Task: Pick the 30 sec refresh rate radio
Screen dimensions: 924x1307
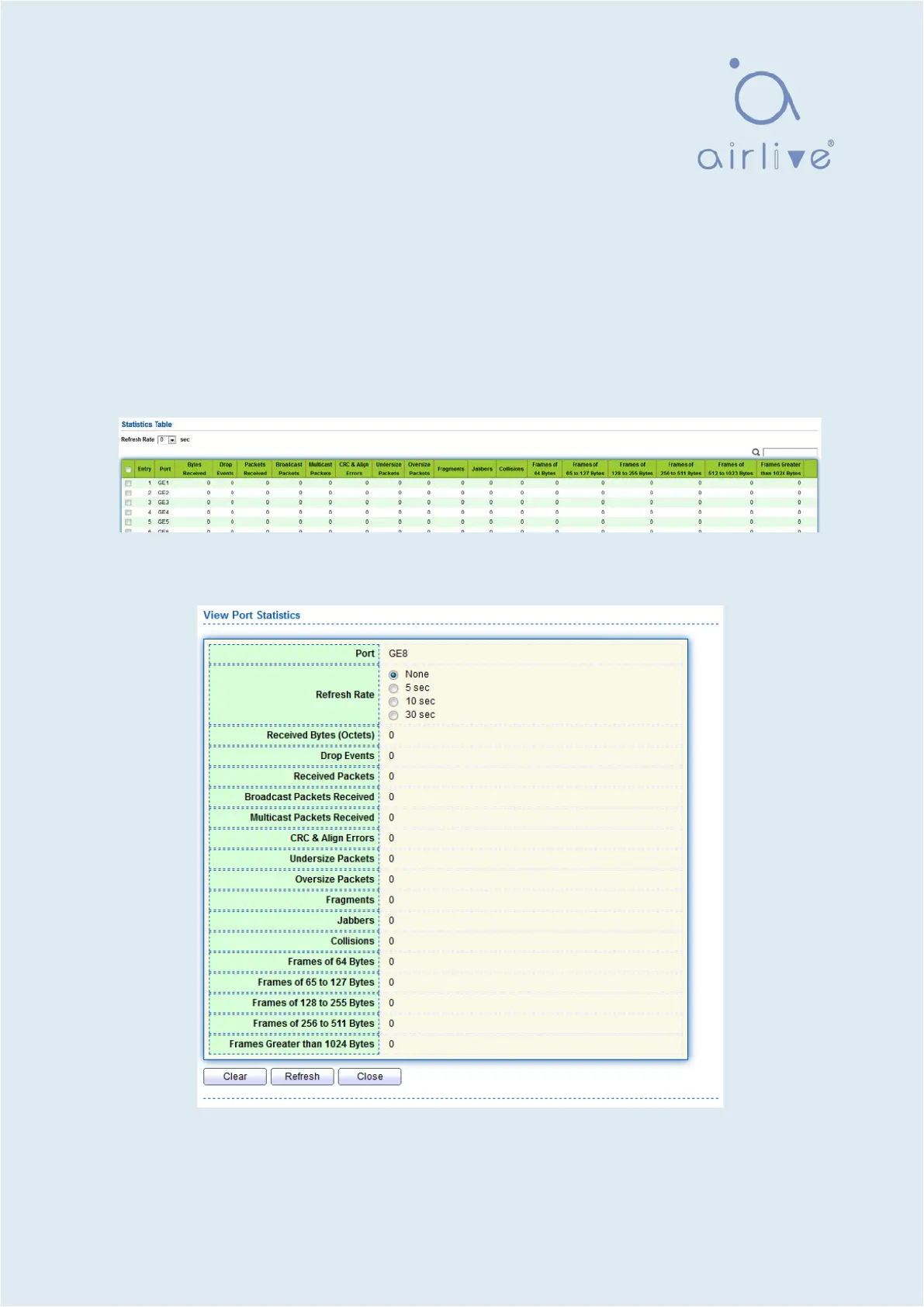Action: pyautogui.click(x=394, y=716)
